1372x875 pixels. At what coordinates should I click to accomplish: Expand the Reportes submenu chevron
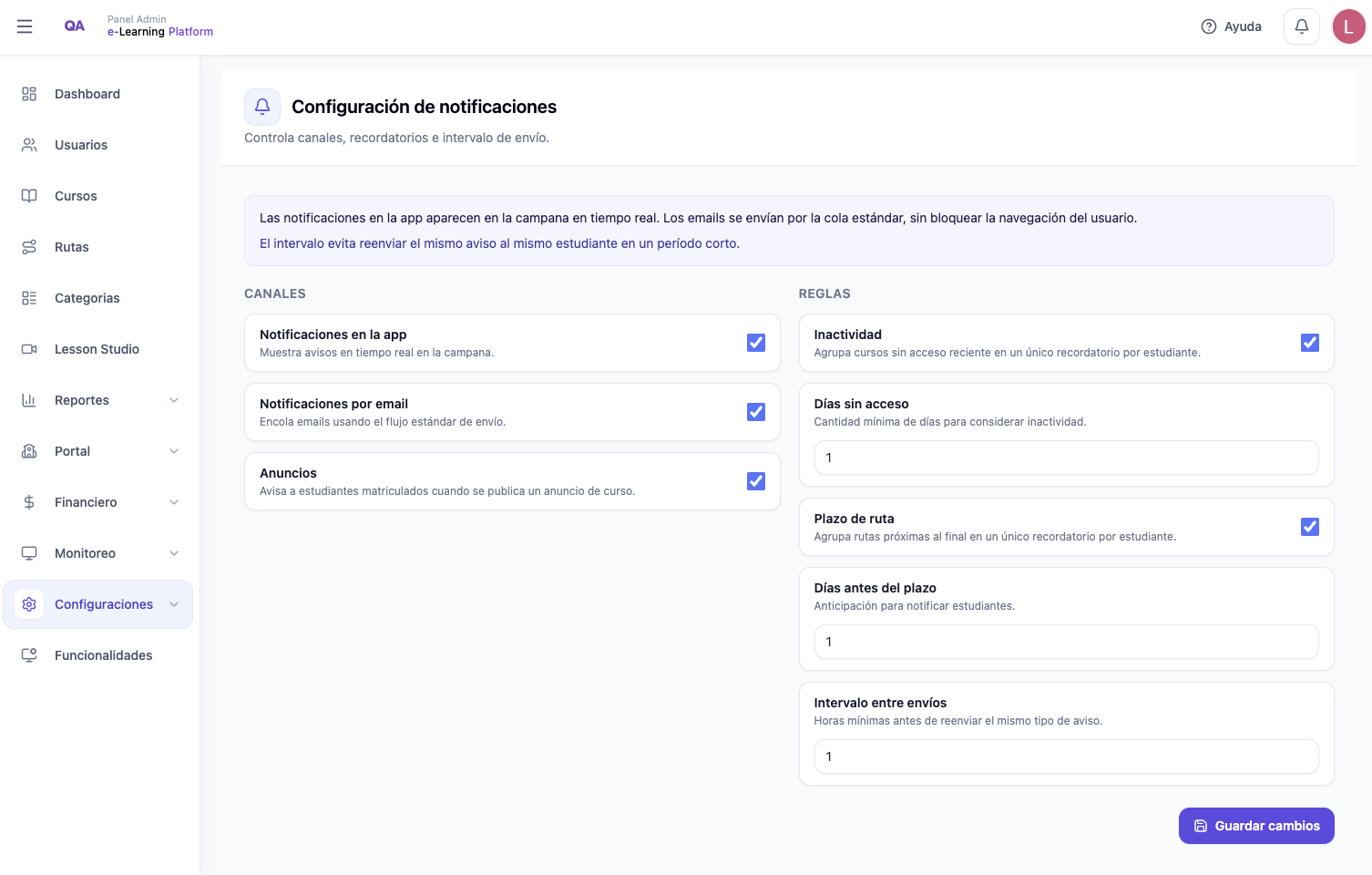(x=174, y=400)
